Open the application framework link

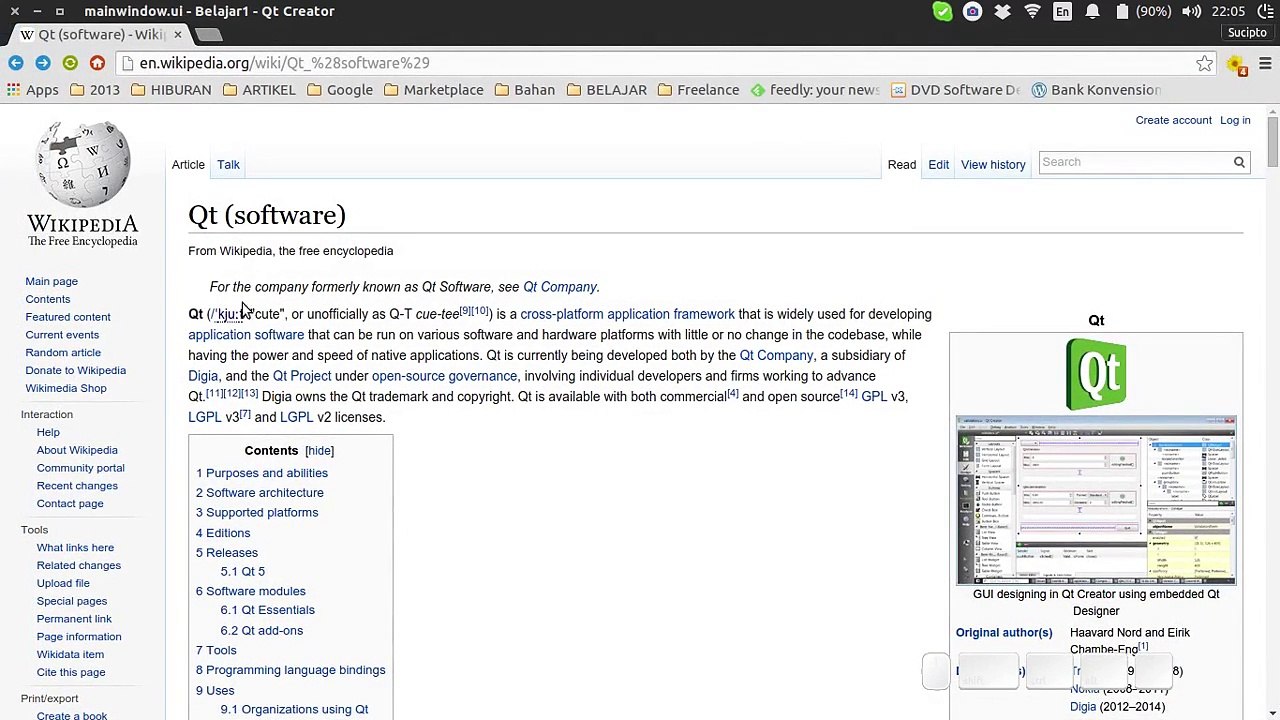(670, 314)
